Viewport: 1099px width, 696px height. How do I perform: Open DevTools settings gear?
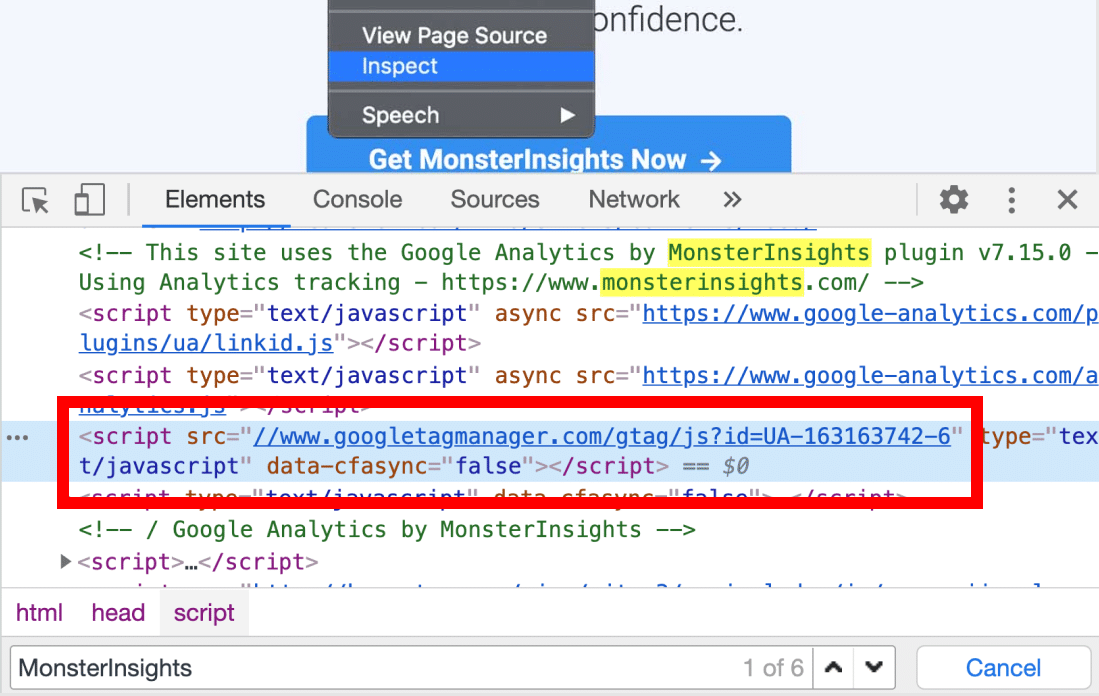tap(954, 200)
